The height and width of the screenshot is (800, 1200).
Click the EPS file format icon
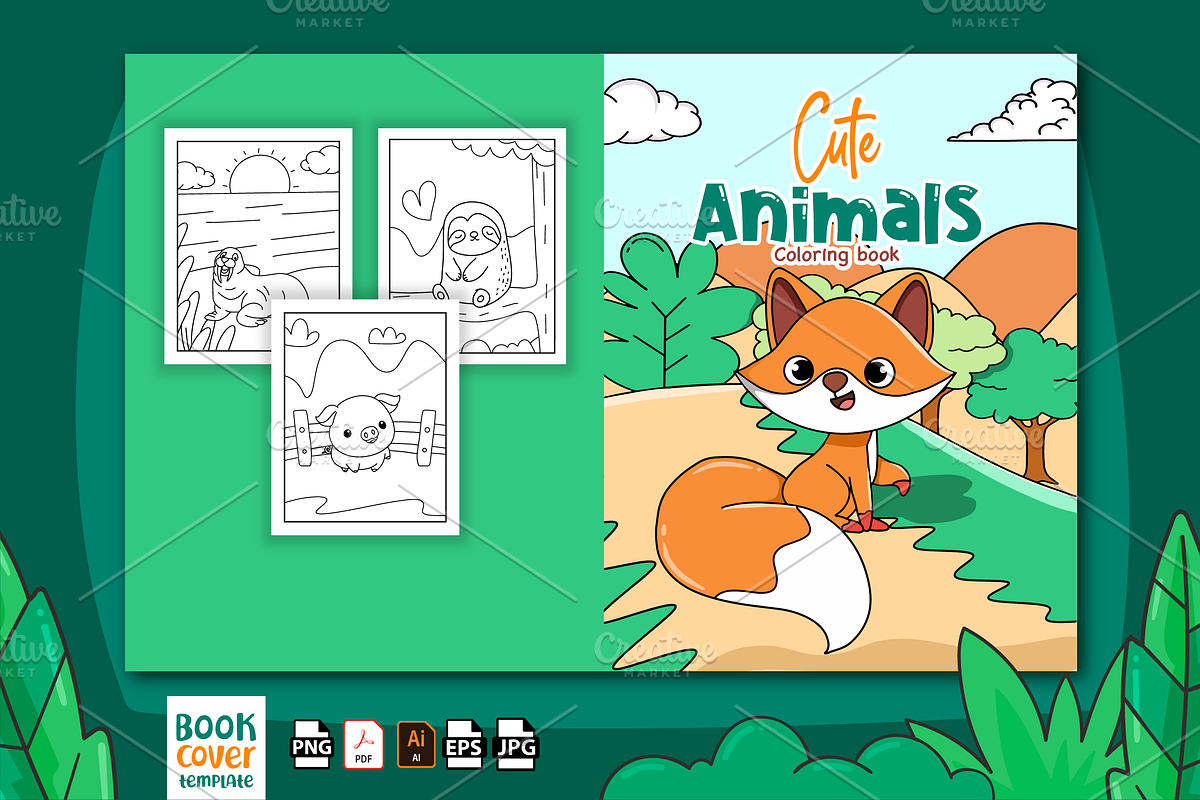[x=466, y=744]
